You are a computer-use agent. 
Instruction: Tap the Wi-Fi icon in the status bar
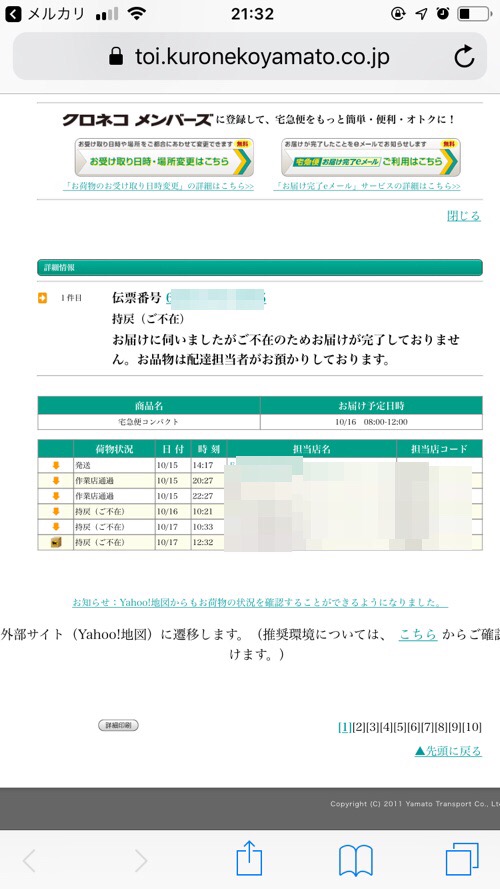pos(137,14)
